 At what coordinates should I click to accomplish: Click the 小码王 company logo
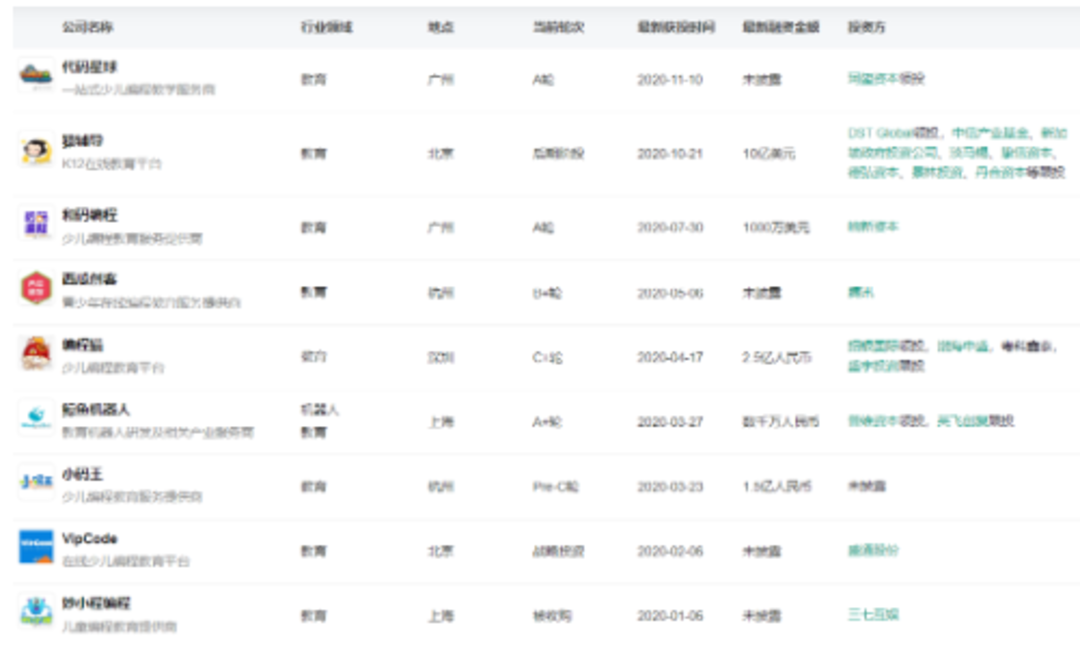click(x=36, y=482)
